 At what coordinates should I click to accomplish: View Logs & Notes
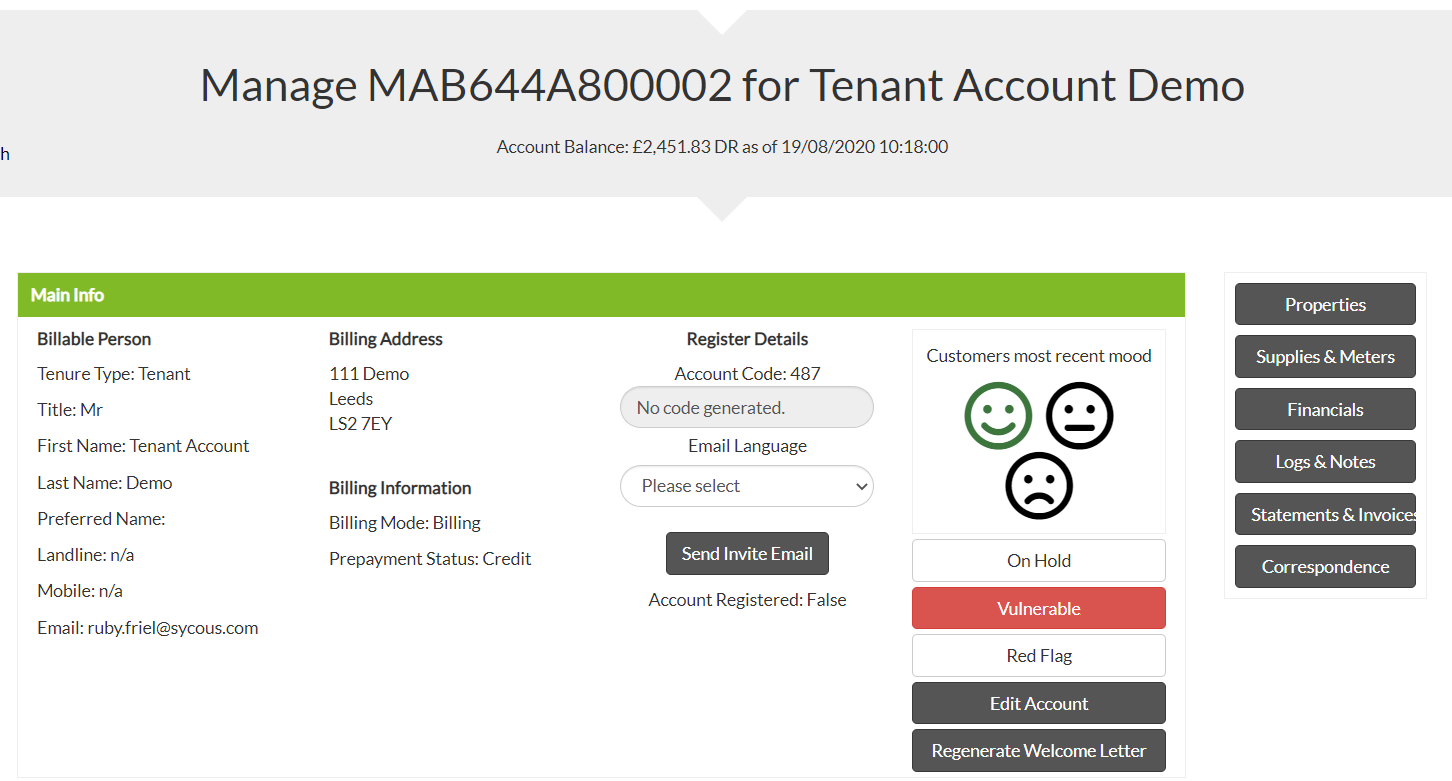click(x=1324, y=462)
